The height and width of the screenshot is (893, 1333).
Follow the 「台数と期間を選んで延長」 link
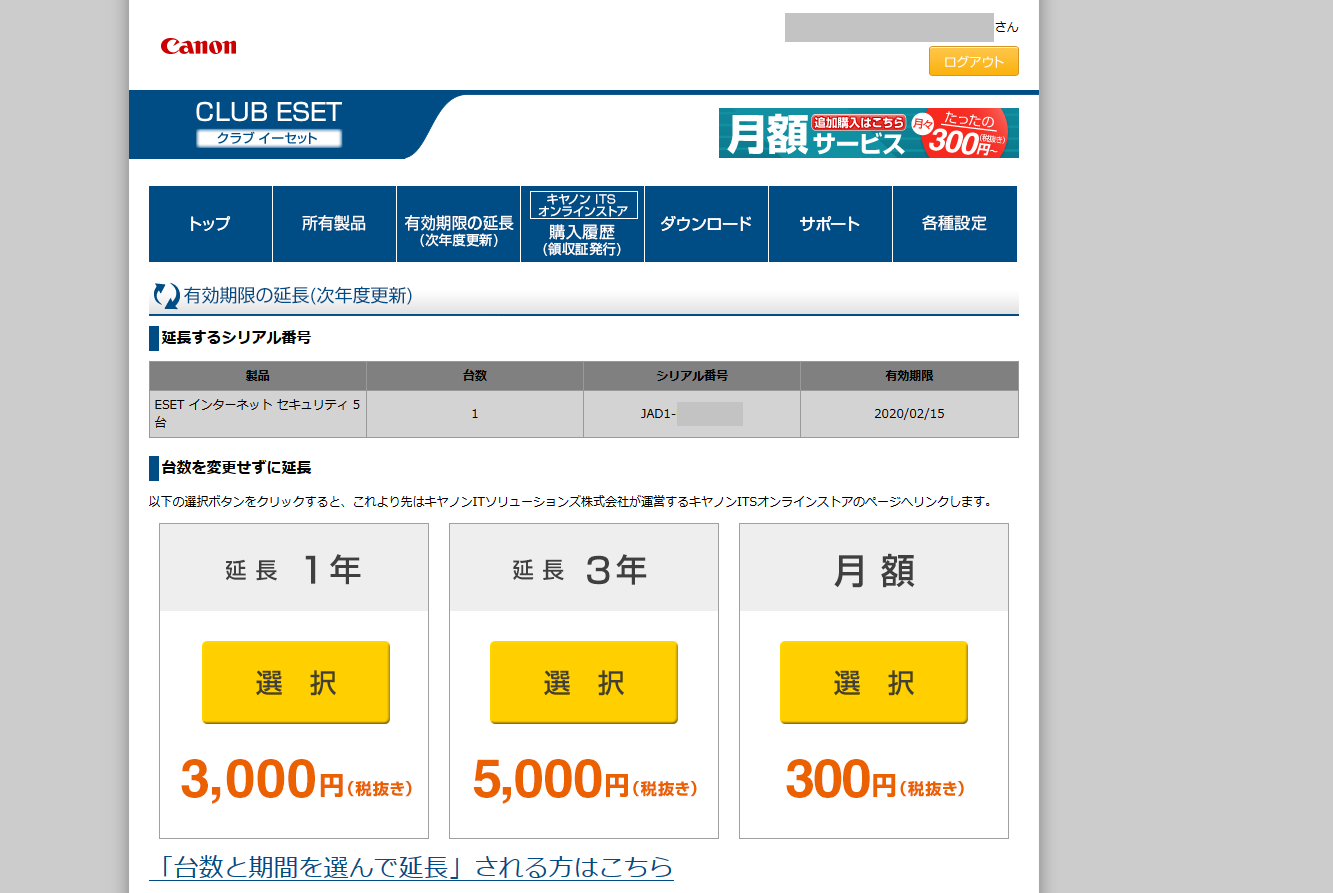tap(411, 866)
